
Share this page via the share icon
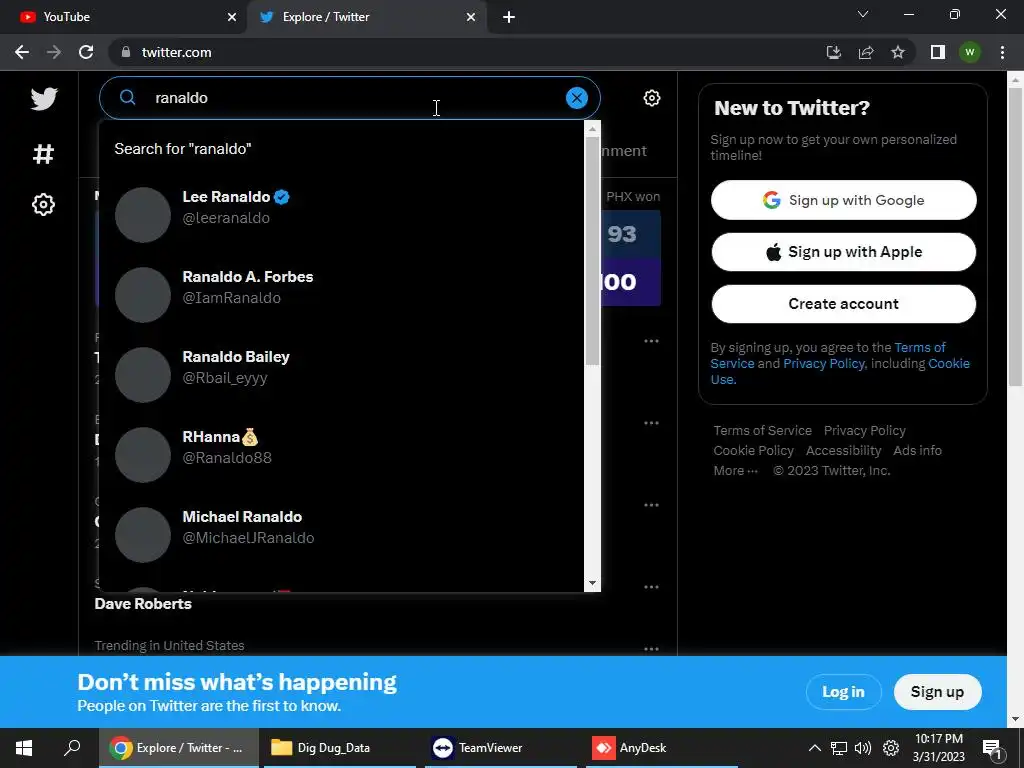866,52
